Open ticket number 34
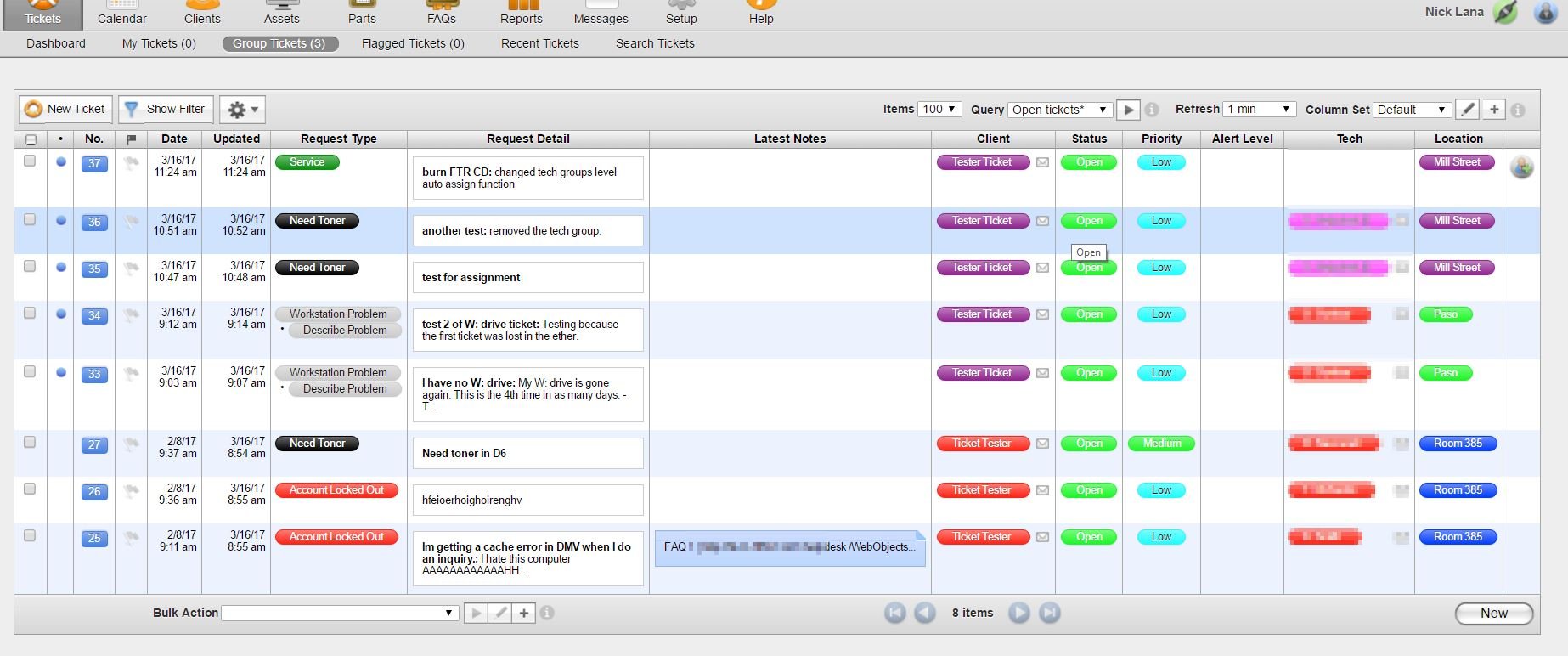Screen dimensions: 1568x656 point(94,315)
